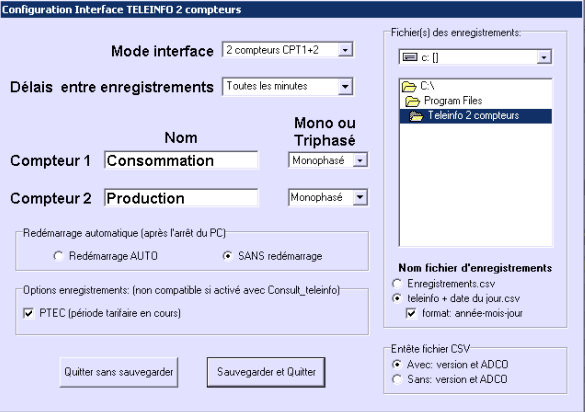This screenshot has width=585, height=412.
Task: Click the drive icon in drive selector
Action: click(x=410, y=57)
